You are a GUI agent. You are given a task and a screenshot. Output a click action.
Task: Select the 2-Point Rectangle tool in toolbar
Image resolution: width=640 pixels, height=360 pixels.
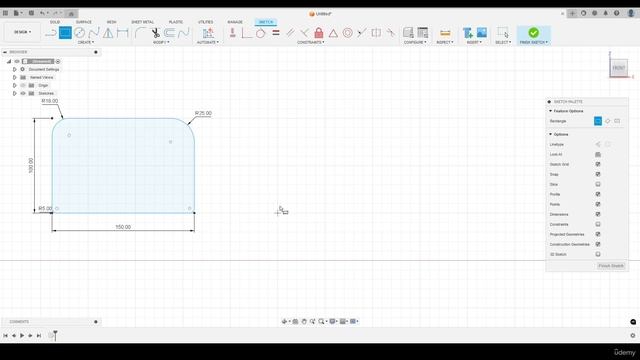coord(65,33)
